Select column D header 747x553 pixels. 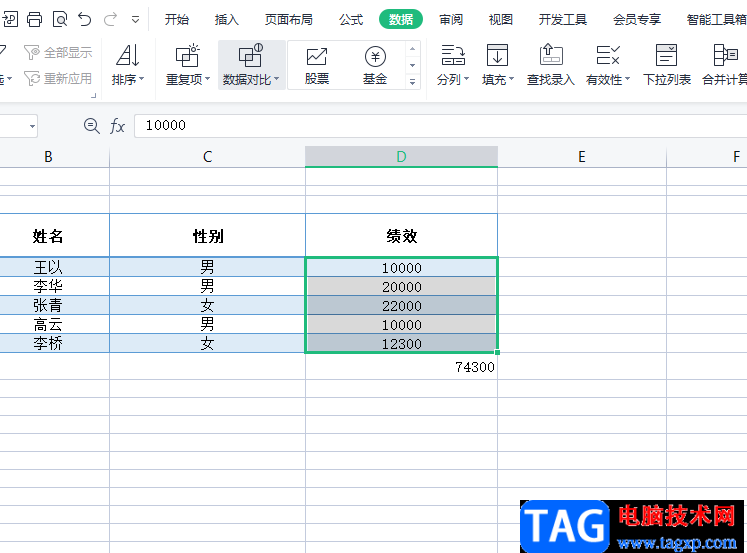click(401, 157)
